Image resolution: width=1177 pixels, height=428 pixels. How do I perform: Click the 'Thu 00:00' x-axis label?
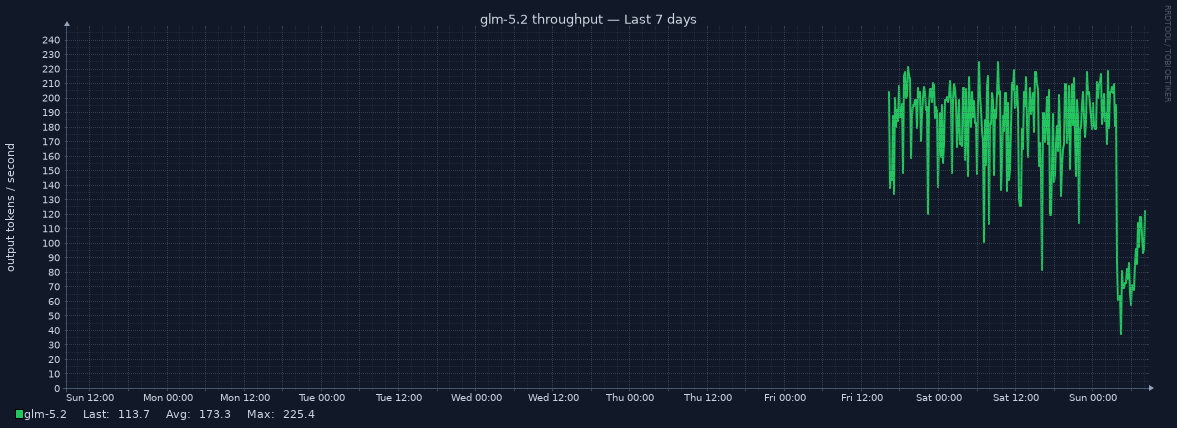tap(631, 398)
